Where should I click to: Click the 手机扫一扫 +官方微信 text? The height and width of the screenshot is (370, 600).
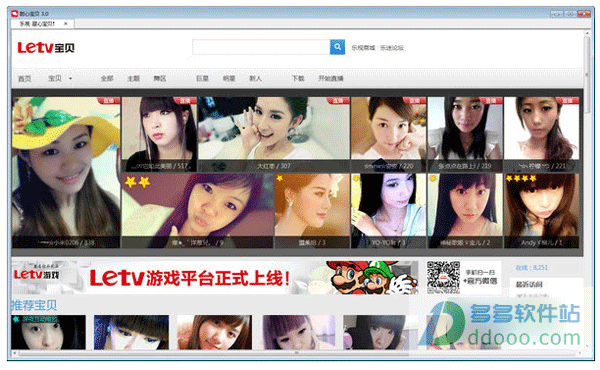point(481,277)
